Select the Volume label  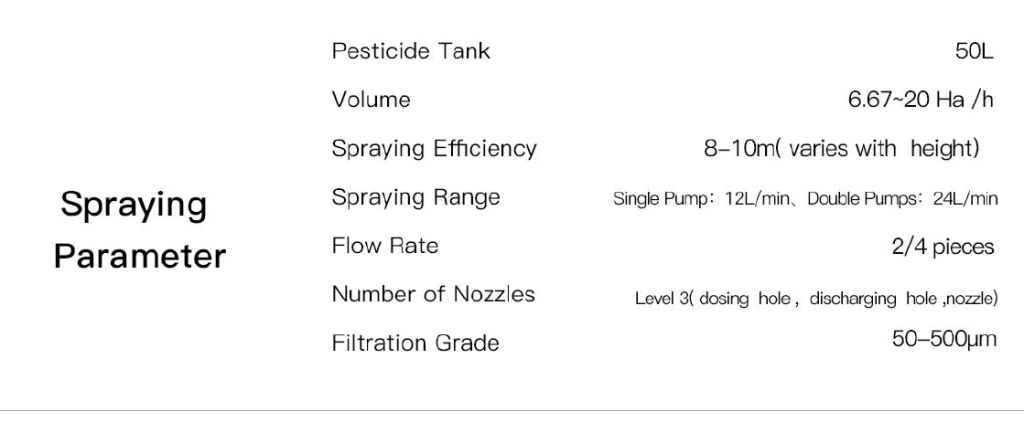click(x=371, y=100)
